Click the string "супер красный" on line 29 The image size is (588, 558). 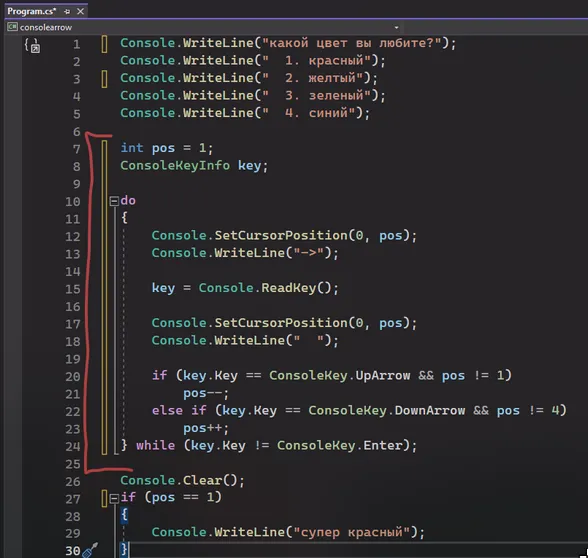[351, 532]
